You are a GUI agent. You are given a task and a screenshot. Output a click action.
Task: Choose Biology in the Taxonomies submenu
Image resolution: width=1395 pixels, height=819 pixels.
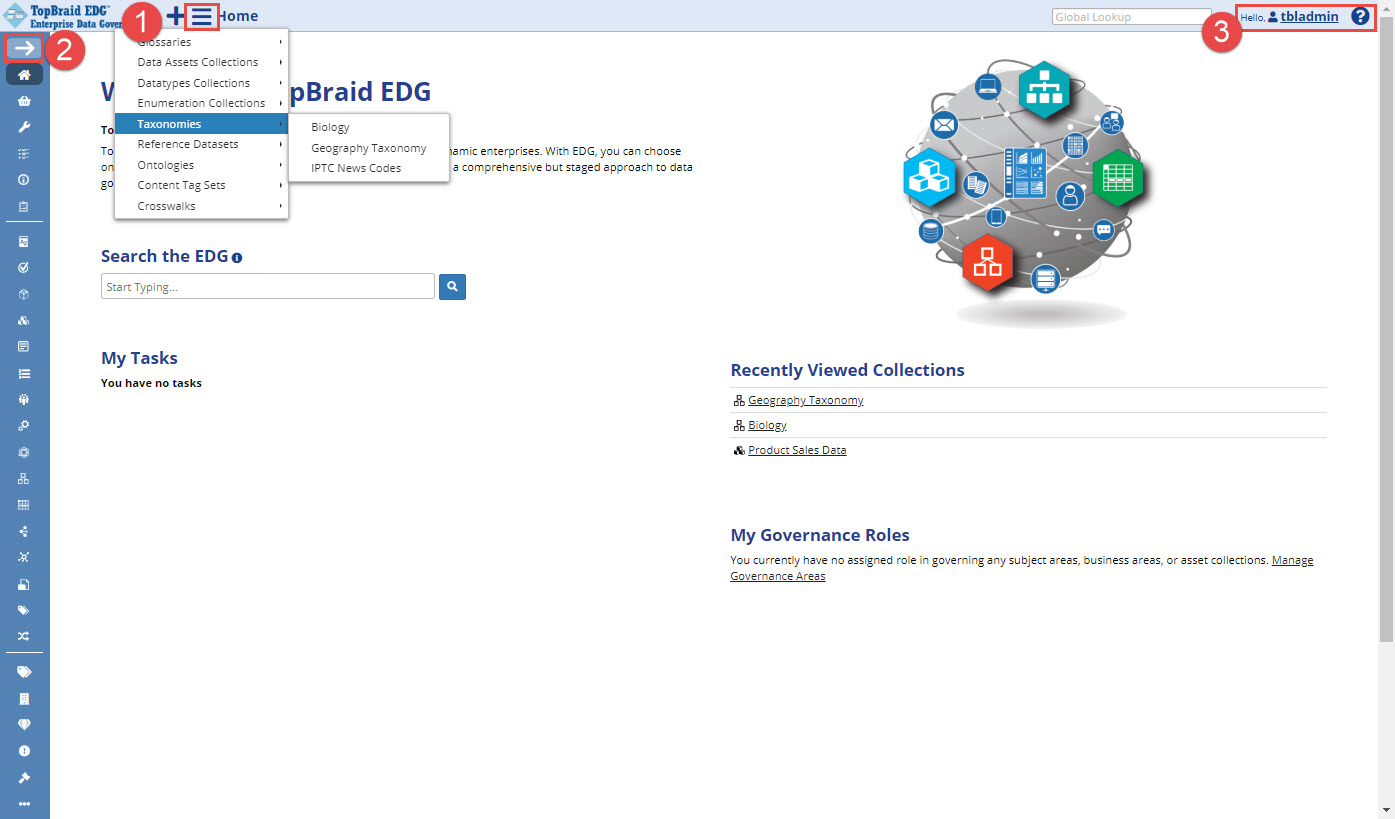pyautogui.click(x=369, y=127)
